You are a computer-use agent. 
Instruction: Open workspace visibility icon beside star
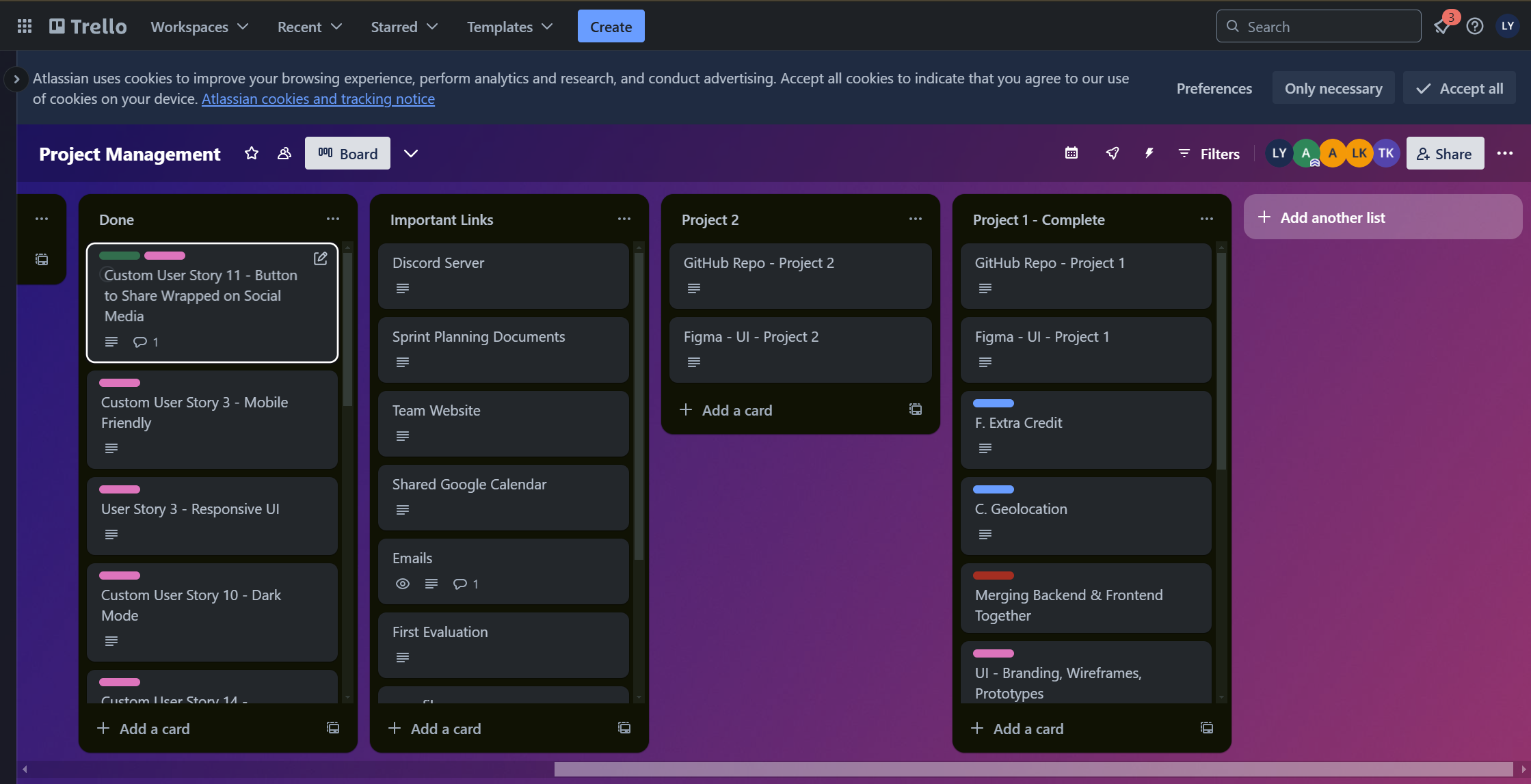click(284, 153)
